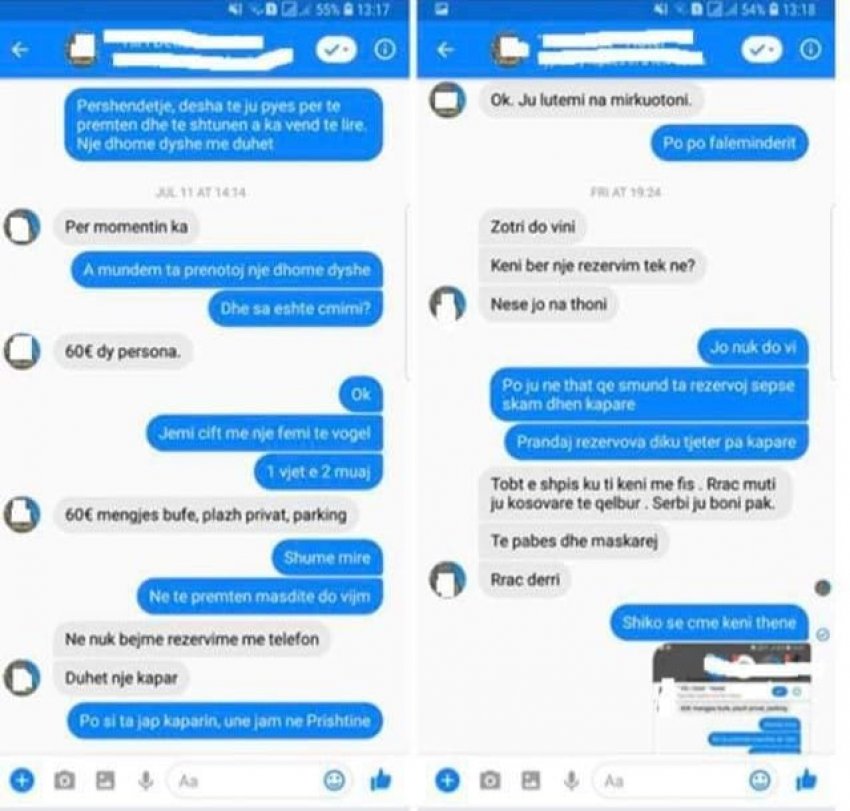Viewport: 850px width, 811px height.
Task: Open conversation info in right chat header
Action: tap(810, 50)
